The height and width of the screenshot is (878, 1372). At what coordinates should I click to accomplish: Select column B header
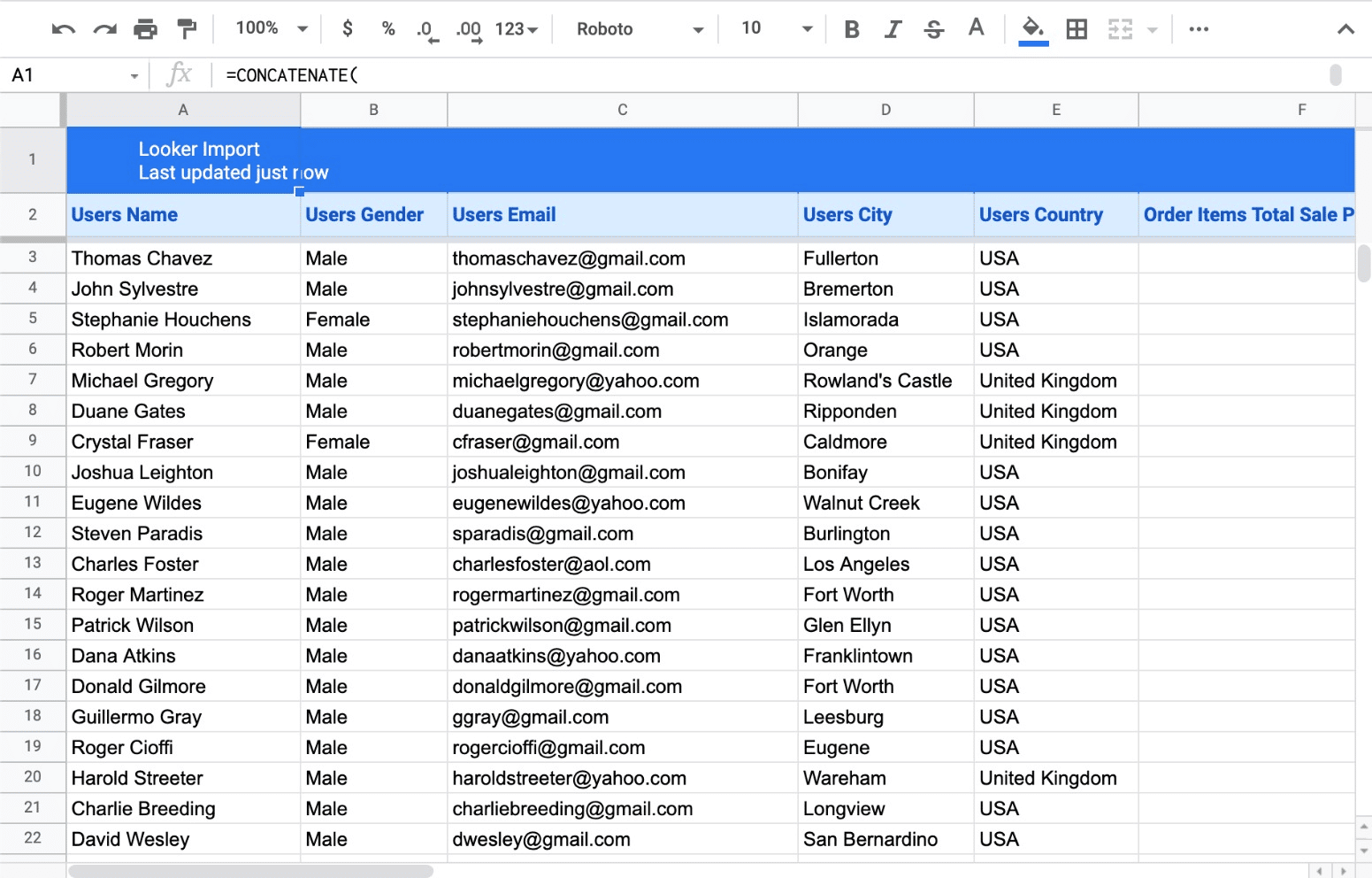click(x=374, y=110)
